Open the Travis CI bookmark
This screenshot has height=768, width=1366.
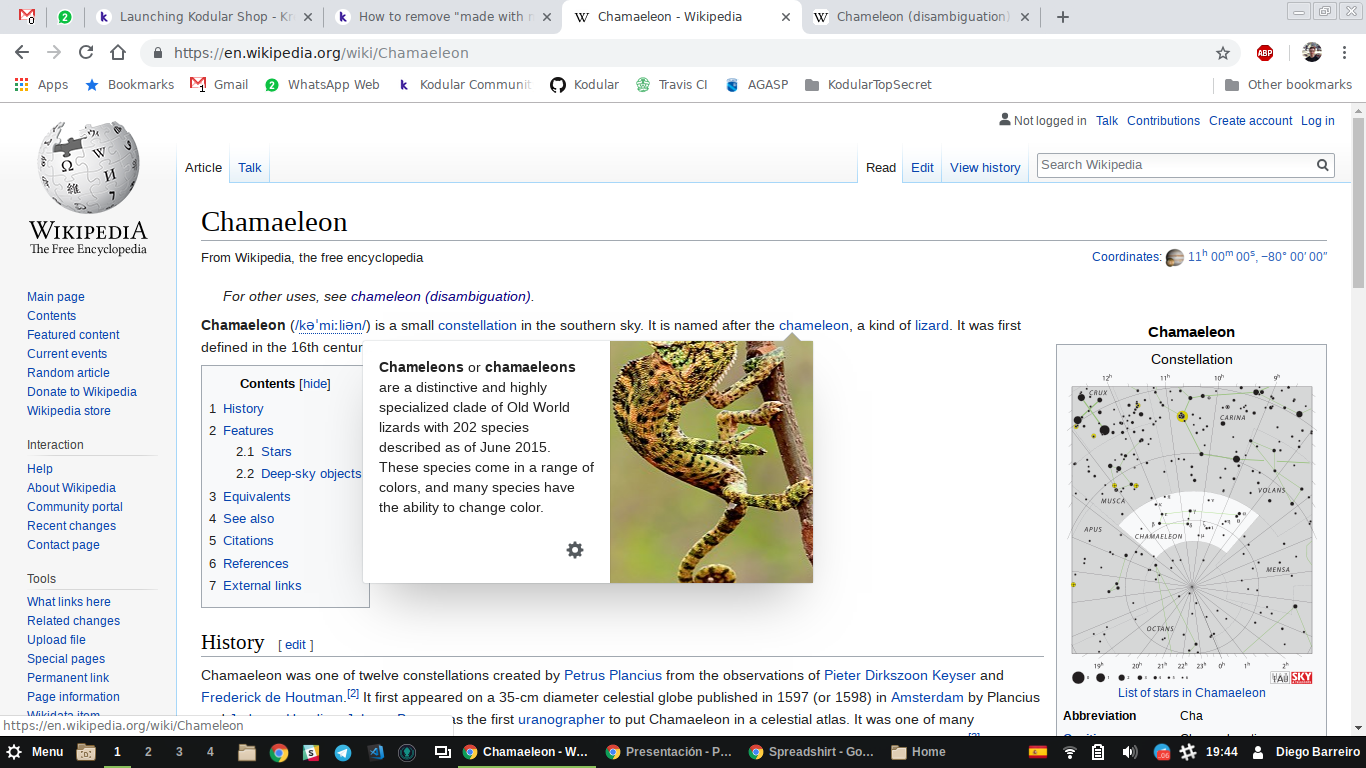(671, 85)
